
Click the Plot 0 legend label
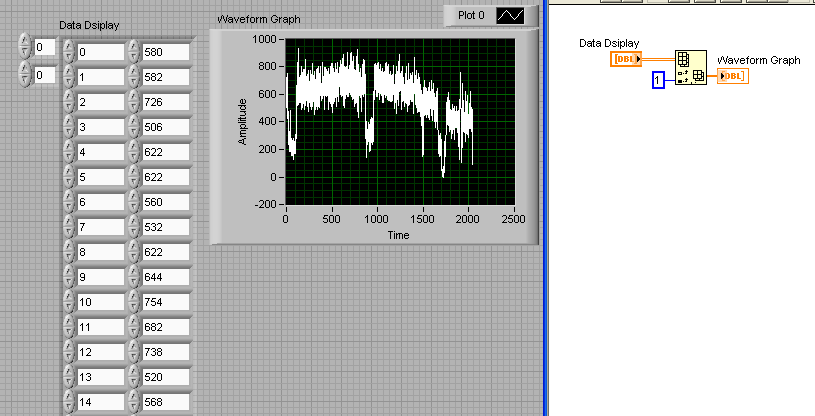(x=471, y=16)
